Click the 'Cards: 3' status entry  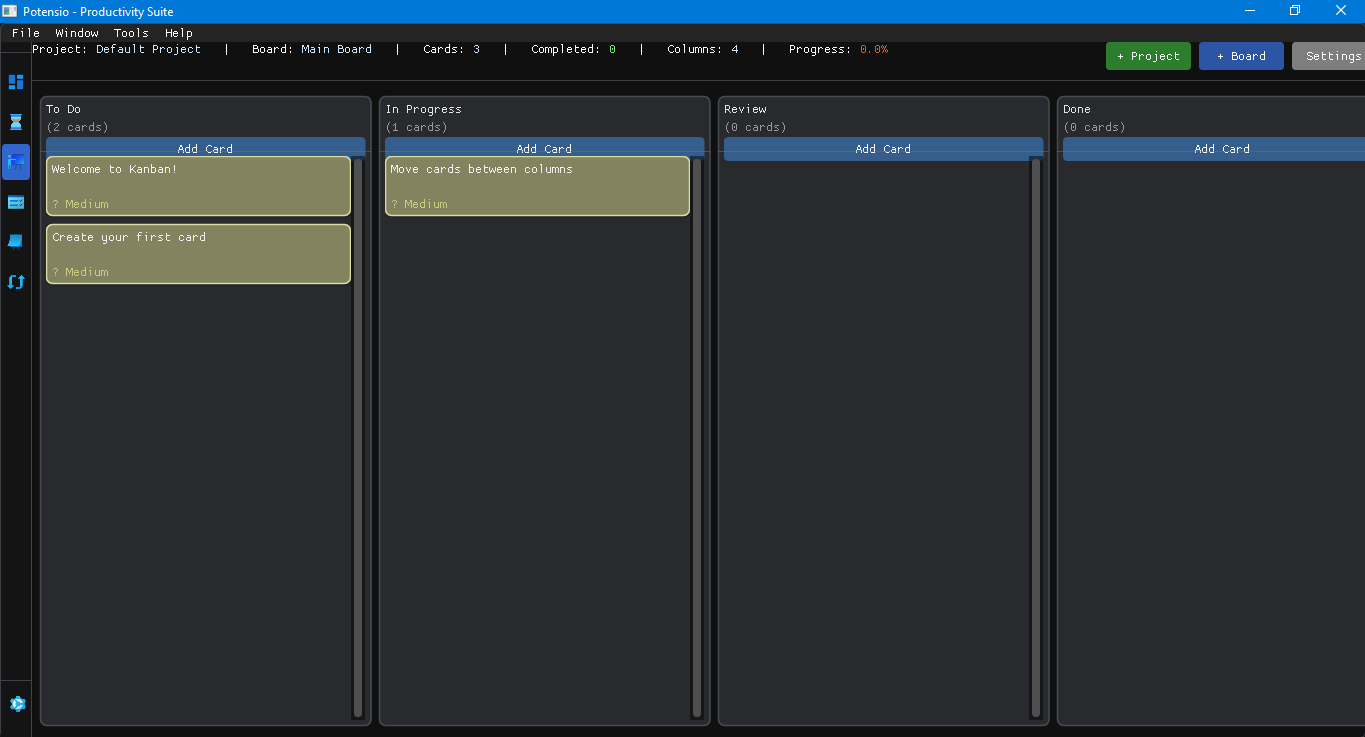[x=451, y=49]
